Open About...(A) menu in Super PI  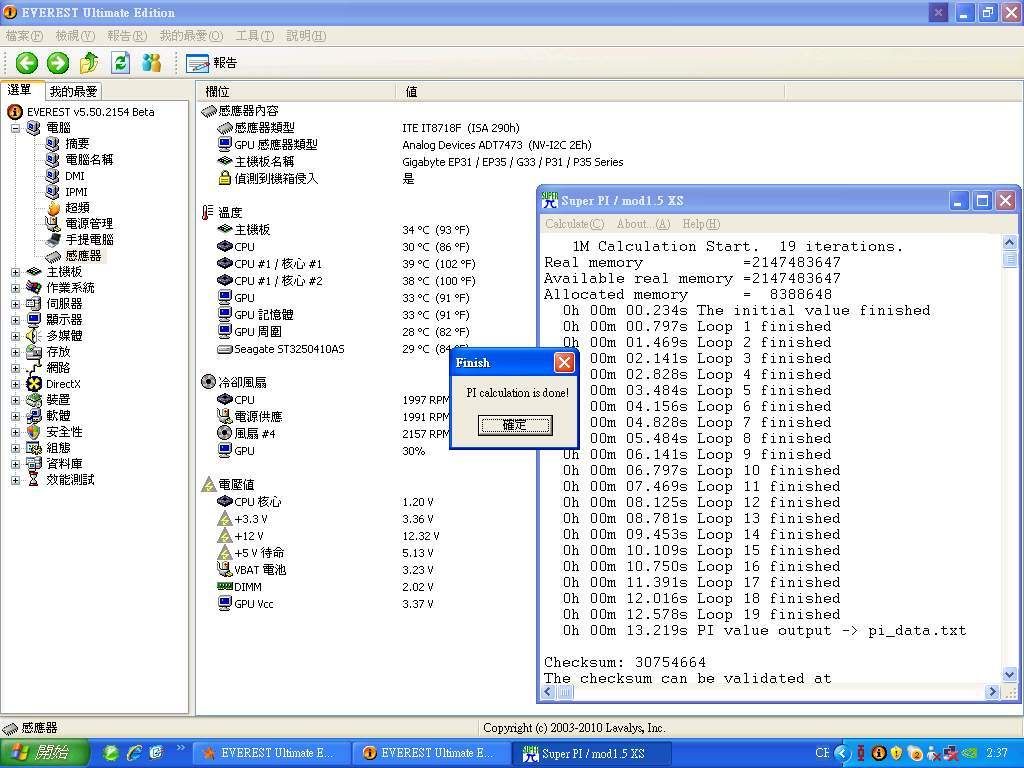pos(643,224)
